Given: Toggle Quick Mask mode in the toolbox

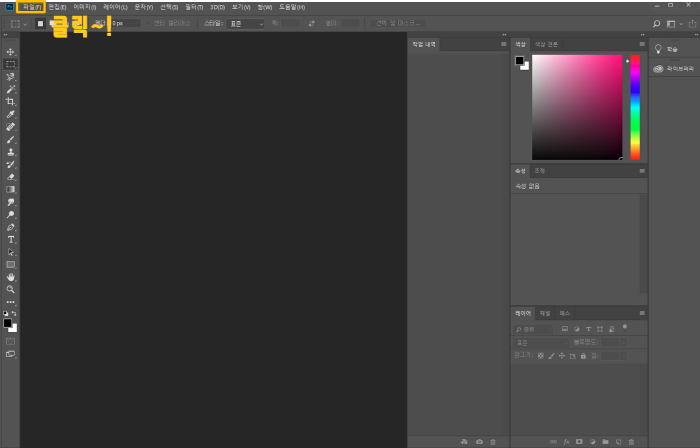Looking at the screenshot, I should 10,342.
